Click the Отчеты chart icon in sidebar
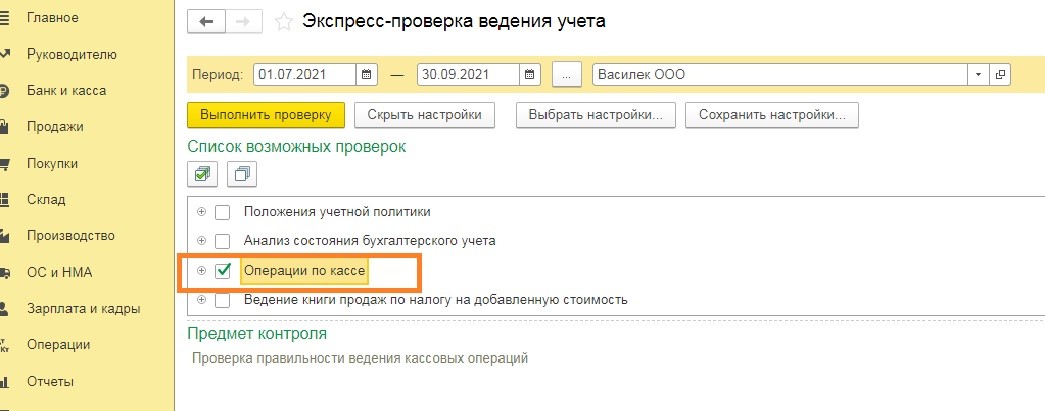Screen dimensions: 1045x411 point(4,382)
